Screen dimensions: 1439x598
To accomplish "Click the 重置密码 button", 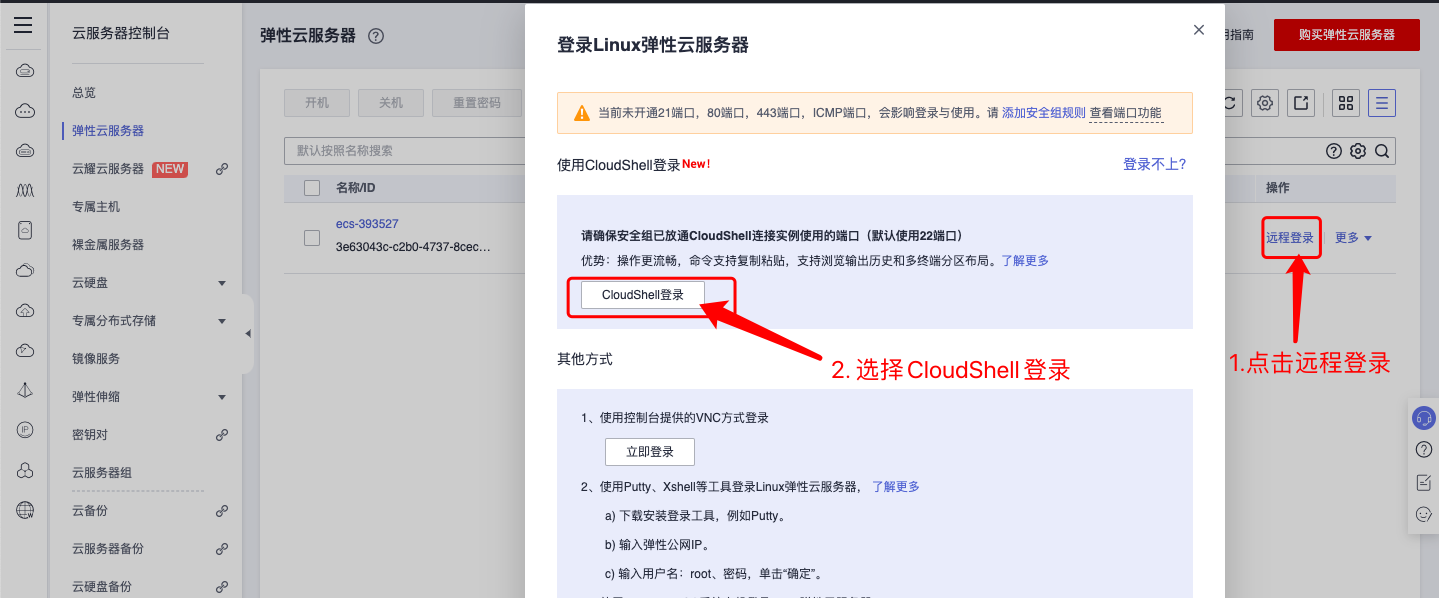I will (x=477, y=103).
